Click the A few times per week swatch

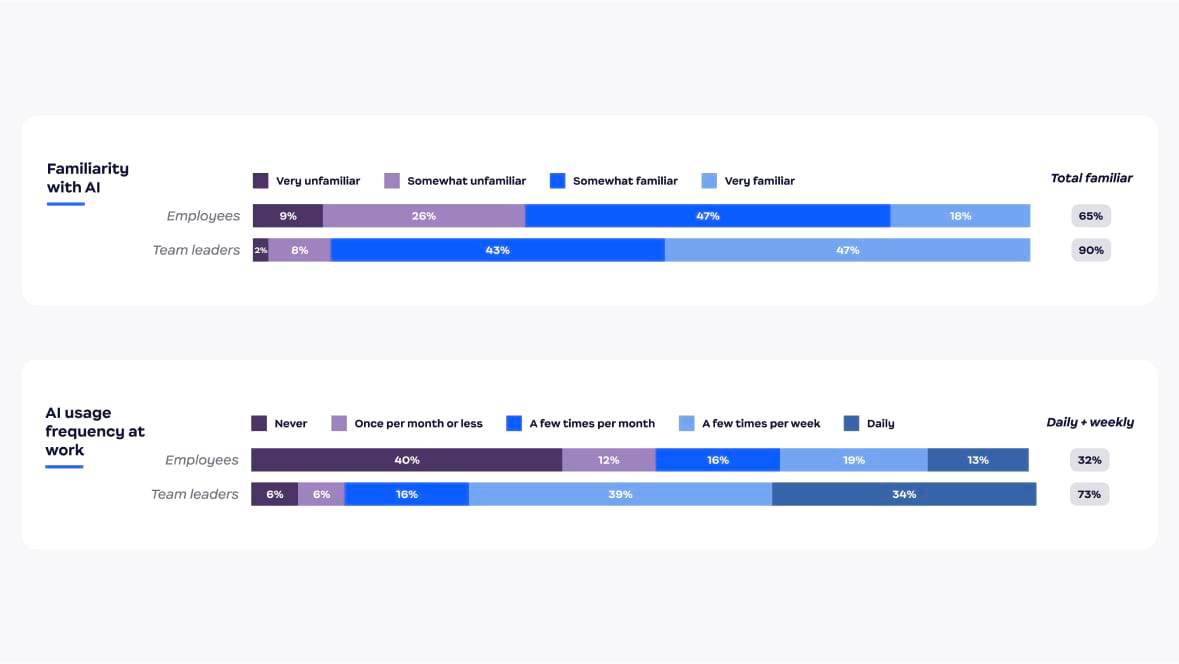[687, 423]
